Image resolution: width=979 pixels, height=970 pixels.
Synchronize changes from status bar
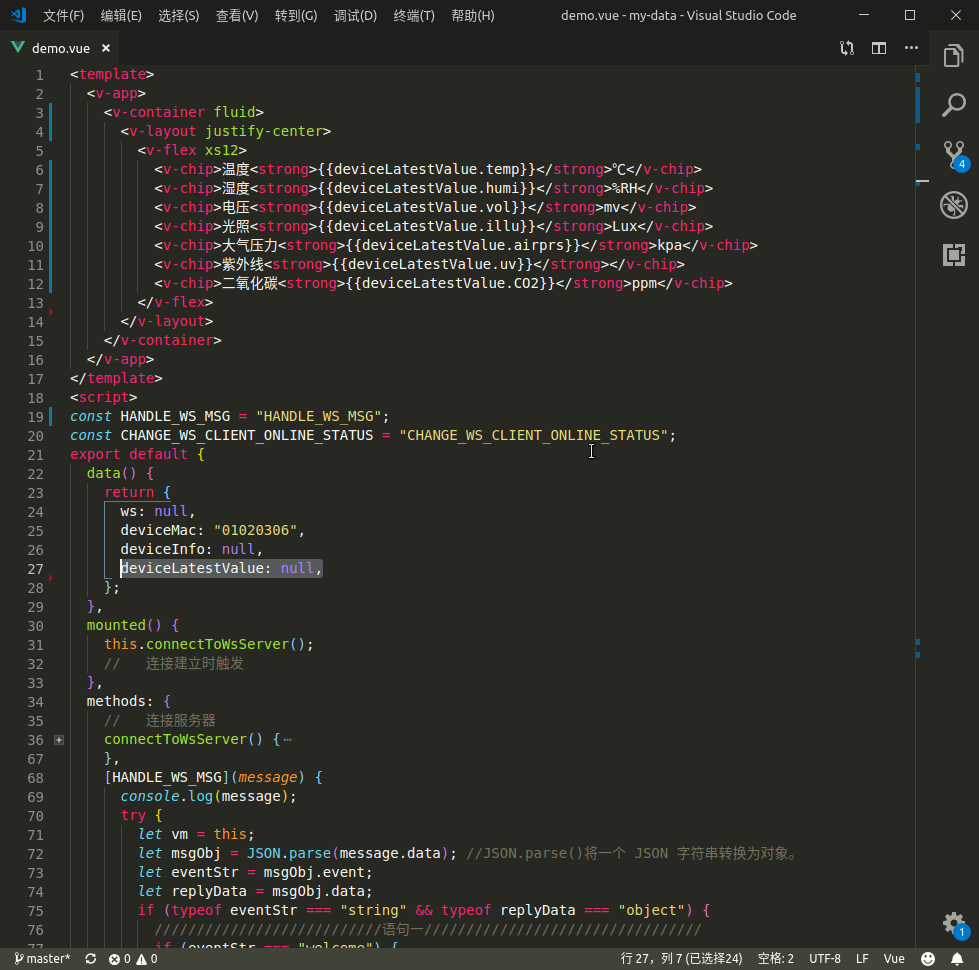click(91, 958)
